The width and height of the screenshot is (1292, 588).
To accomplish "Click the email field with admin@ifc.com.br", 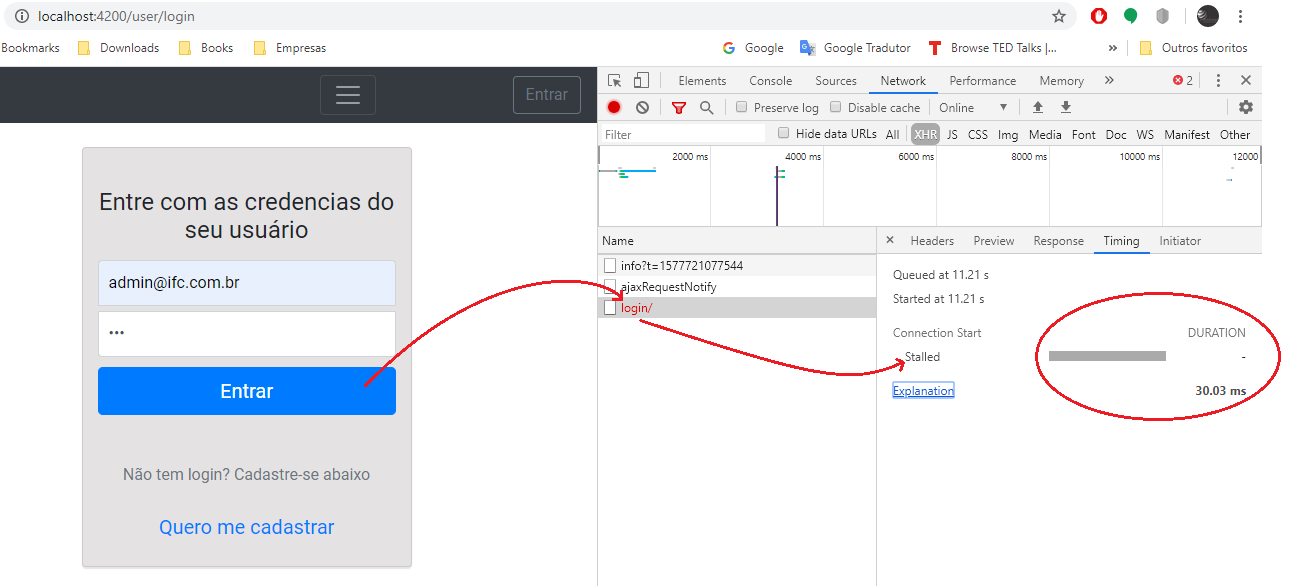I will click(247, 283).
